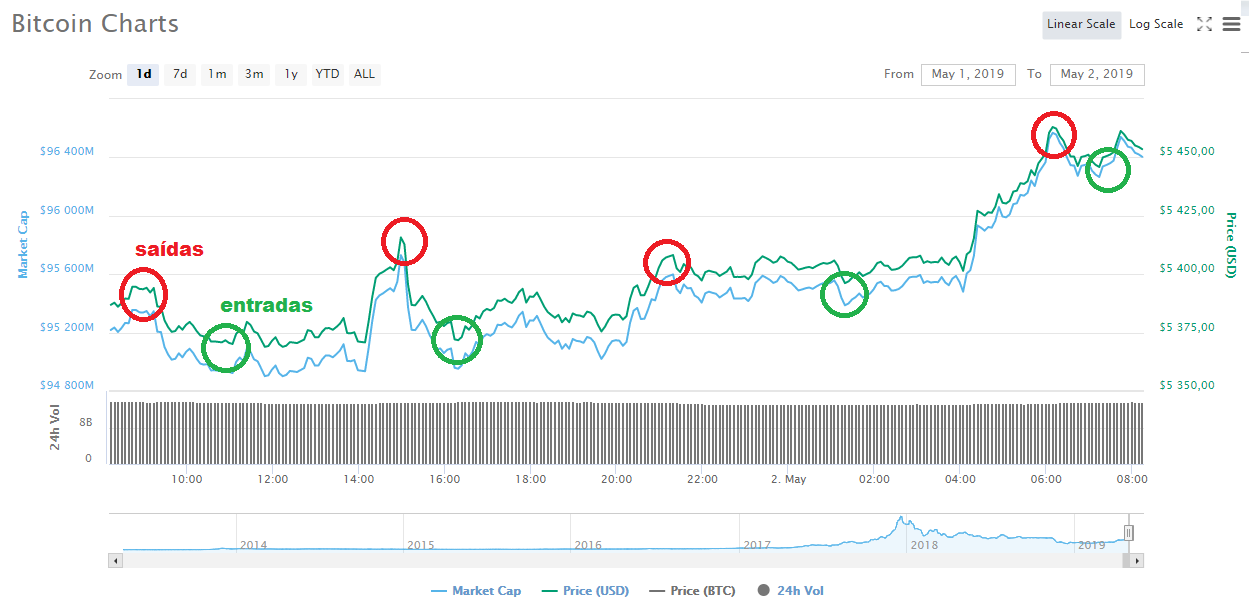Image resolution: width=1249 pixels, height=616 pixels.
Task: Edit the From date field
Action: coord(968,74)
